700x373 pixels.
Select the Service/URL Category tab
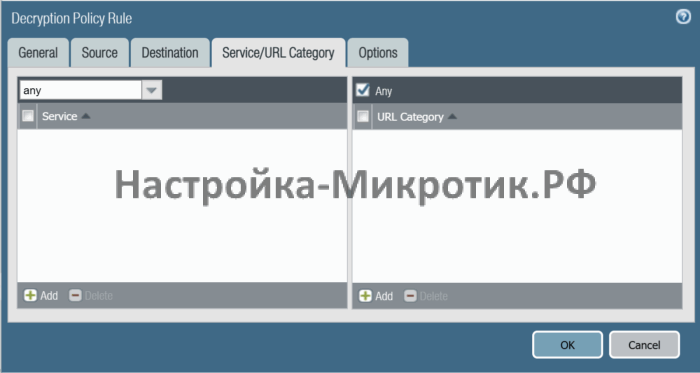pyautogui.click(x=279, y=53)
